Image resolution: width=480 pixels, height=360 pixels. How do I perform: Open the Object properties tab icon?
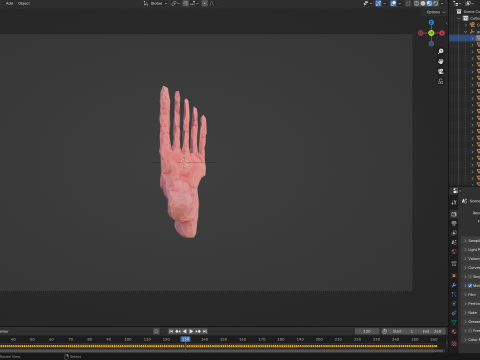click(454, 276)
